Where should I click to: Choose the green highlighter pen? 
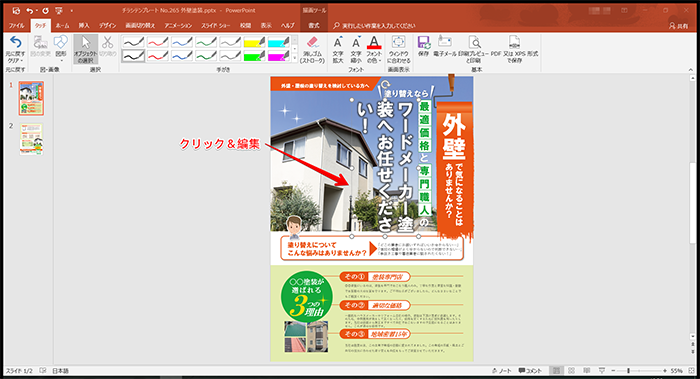pyautogui.click(x=254, y=56)
